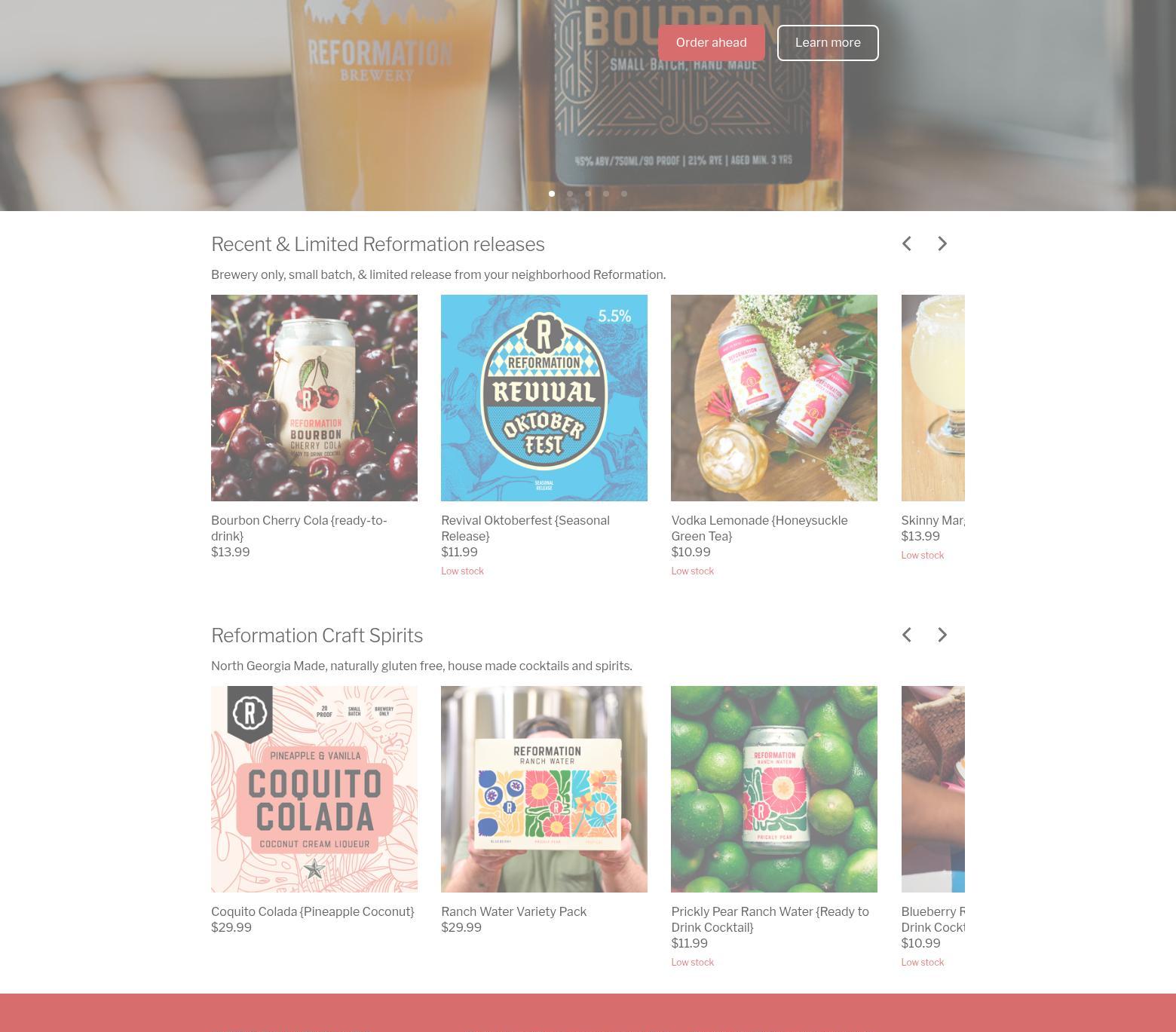Select the second hero carousel dot
Screen dimensions: 1176x1032
coord(570,194)
